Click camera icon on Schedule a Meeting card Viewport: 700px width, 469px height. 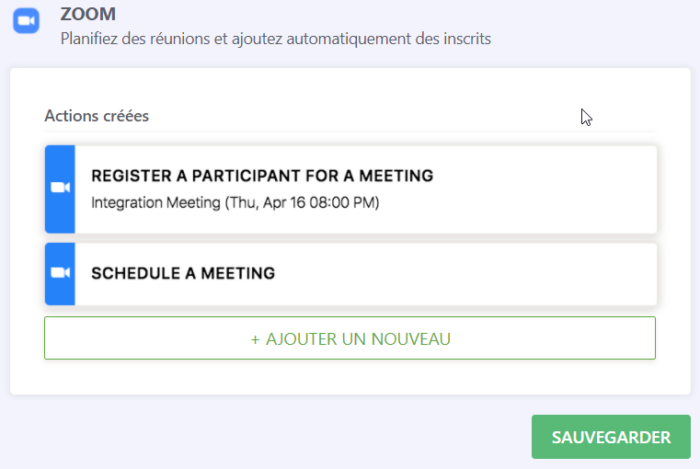pyautogui.click(x=60, y=273)
